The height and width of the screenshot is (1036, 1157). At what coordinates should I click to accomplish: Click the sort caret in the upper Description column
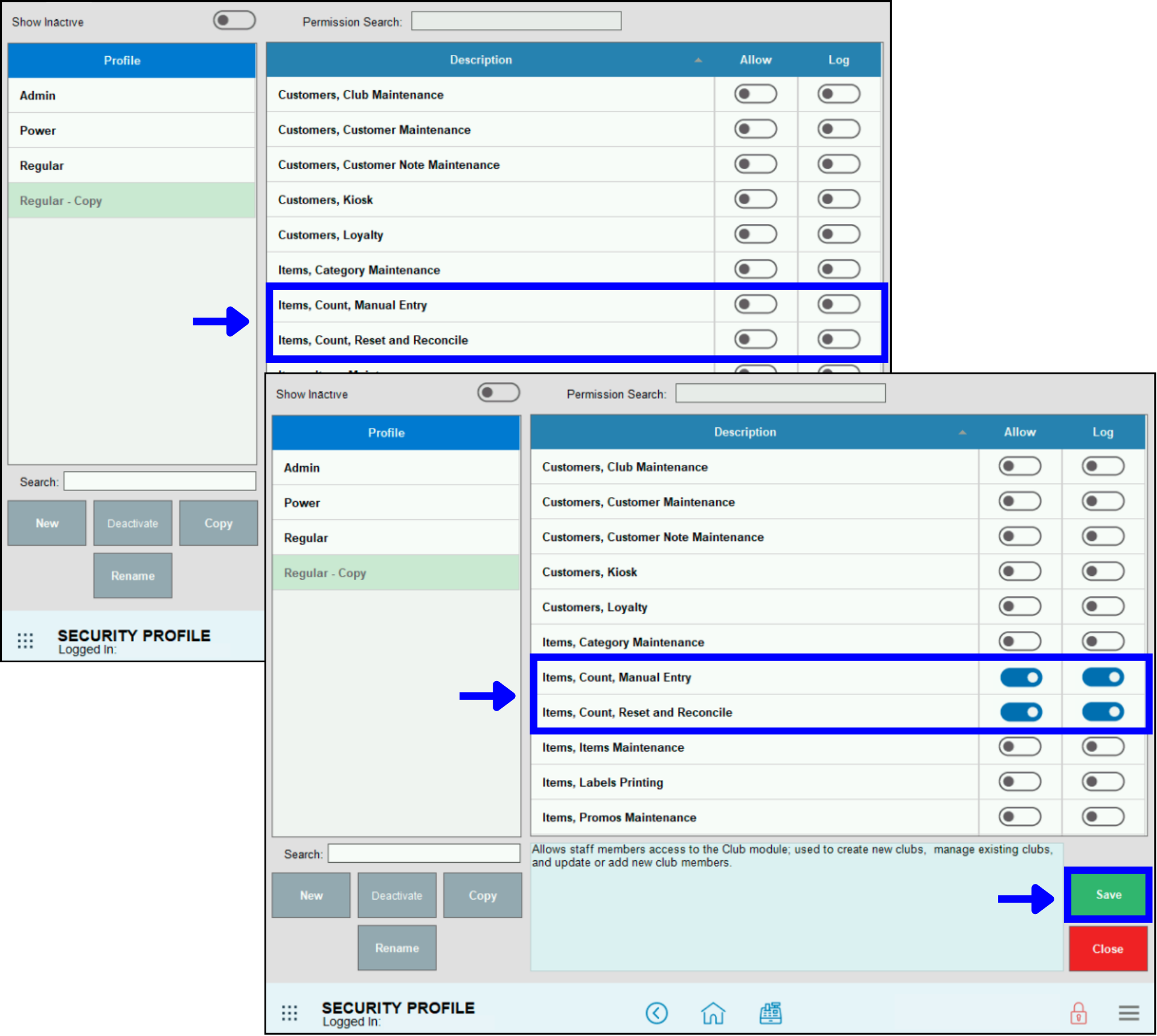tap(699, 60)
